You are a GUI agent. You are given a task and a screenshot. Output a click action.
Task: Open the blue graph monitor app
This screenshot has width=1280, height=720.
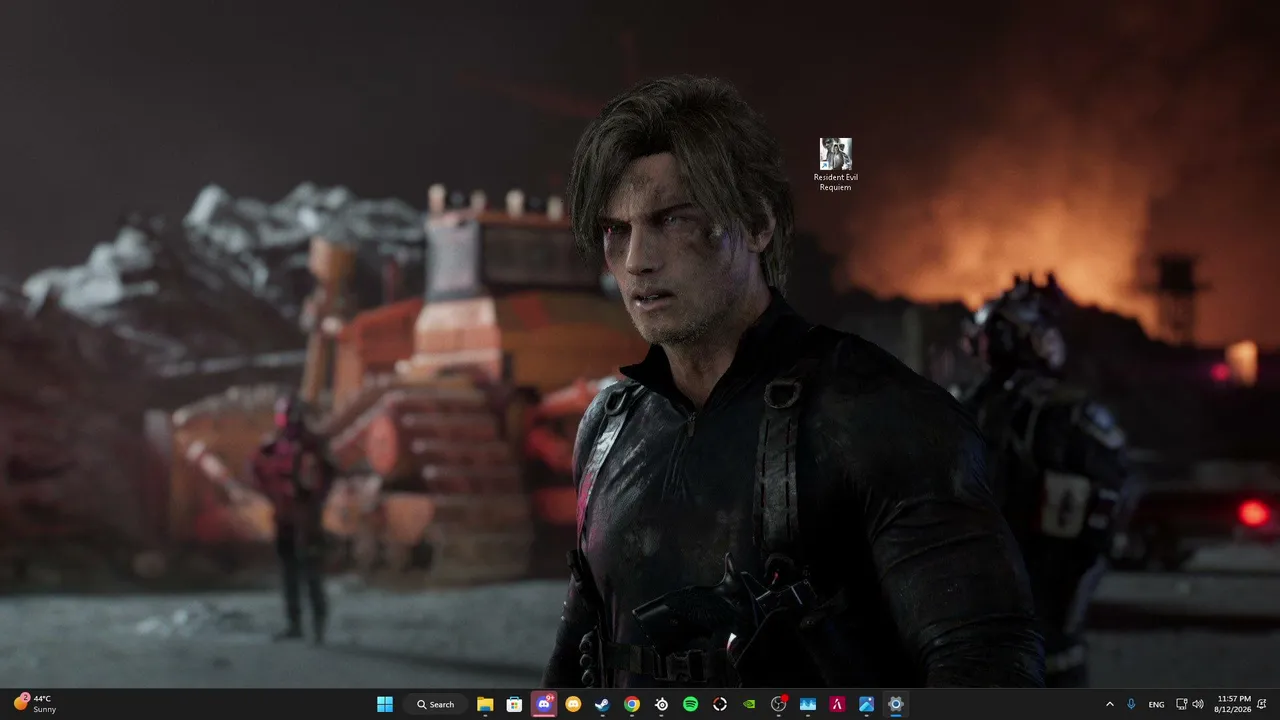[808, 704]
